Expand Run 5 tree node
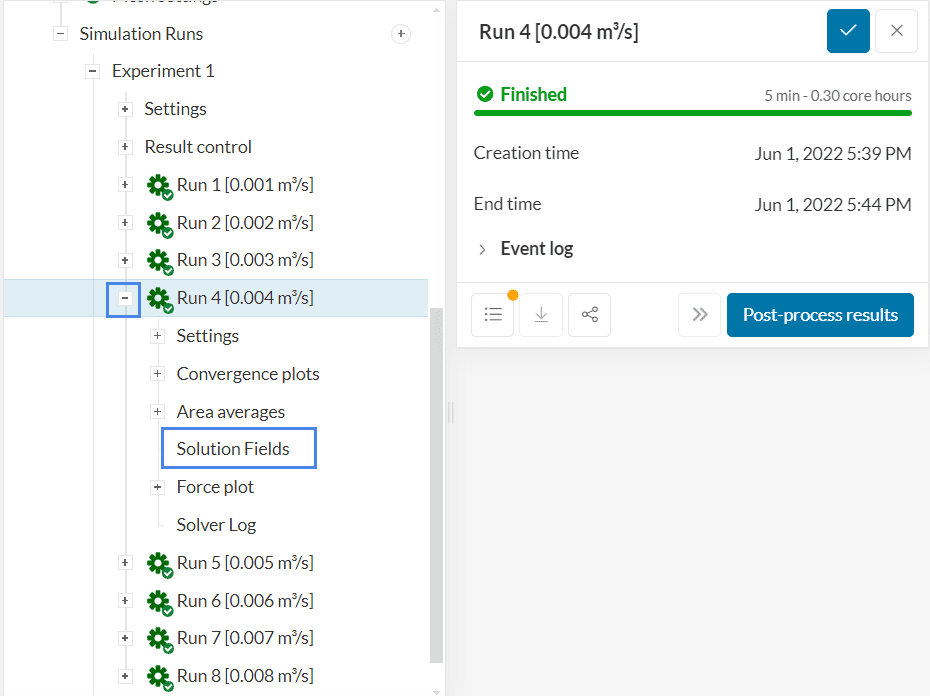 click(x=125, y=563)
